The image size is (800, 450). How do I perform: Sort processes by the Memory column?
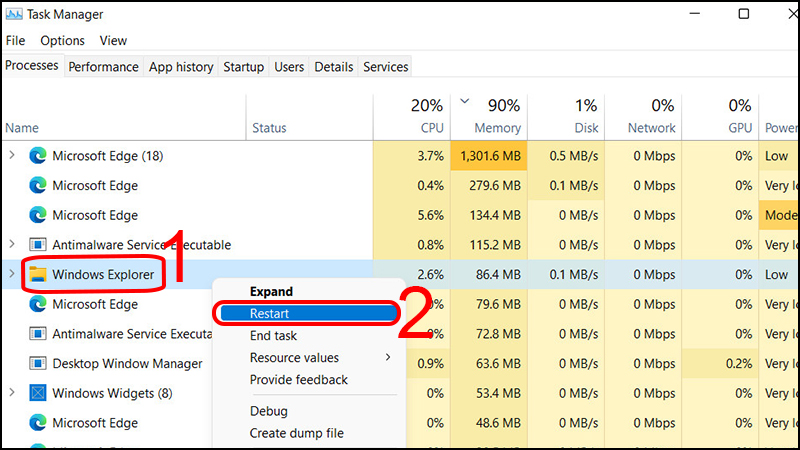pyautogui.click(x=489, y=117)
